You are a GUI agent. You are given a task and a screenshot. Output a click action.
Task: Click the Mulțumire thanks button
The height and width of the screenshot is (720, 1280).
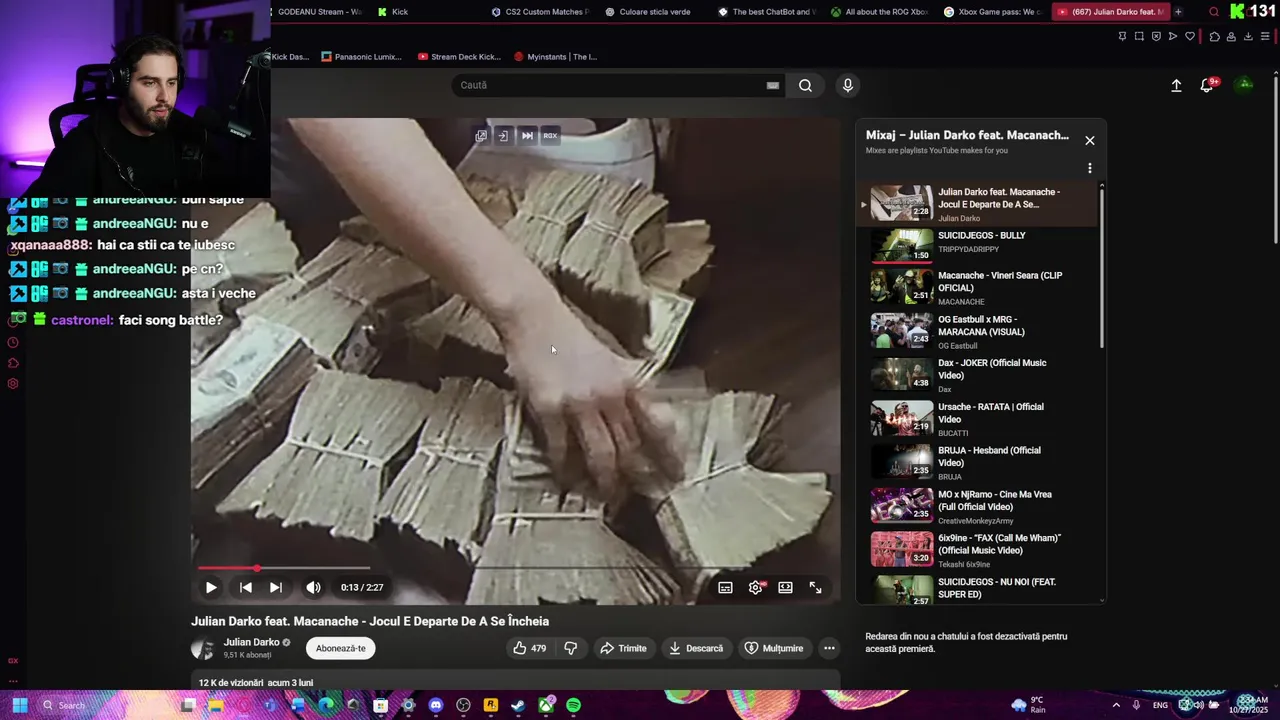[x=774, y=648]
